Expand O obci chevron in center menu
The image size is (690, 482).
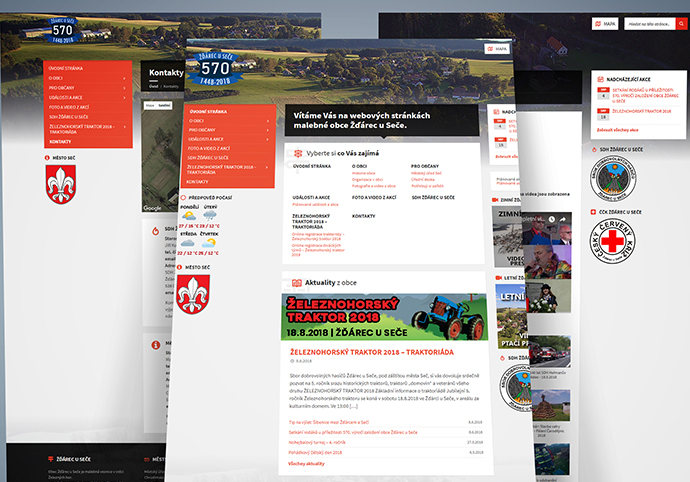click(268, 121)
